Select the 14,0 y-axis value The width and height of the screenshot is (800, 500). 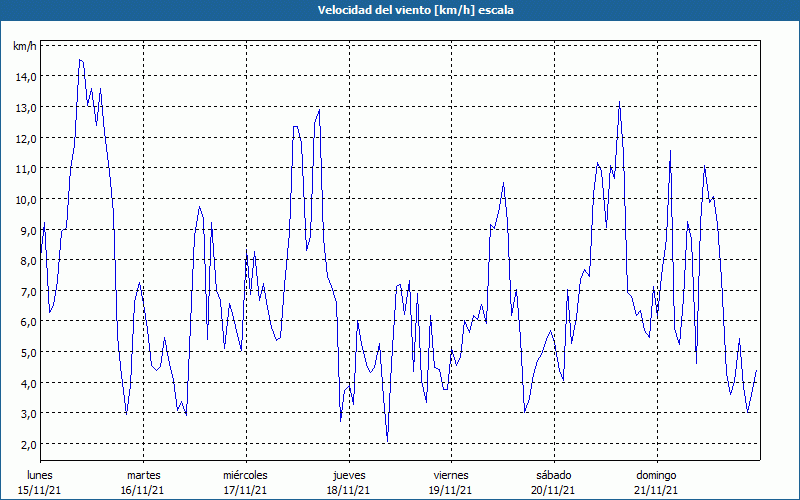(26, 77)
